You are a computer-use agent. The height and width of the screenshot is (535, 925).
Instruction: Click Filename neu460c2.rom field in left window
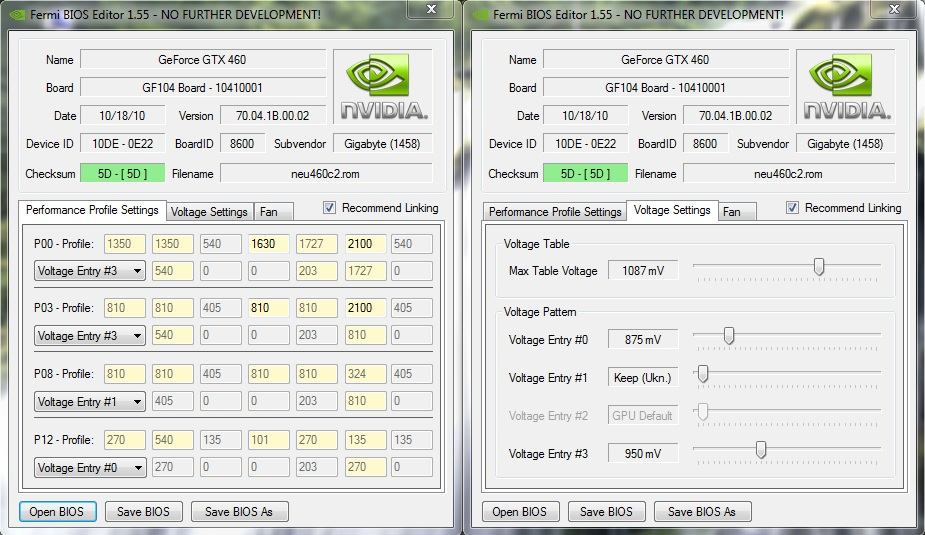pyautogui.click(x=326, y=173)
